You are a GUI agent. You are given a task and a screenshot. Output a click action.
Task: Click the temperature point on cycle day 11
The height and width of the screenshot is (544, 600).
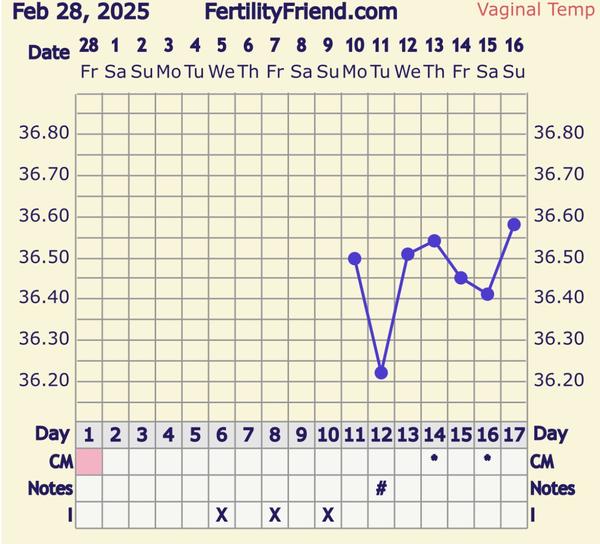354,258
